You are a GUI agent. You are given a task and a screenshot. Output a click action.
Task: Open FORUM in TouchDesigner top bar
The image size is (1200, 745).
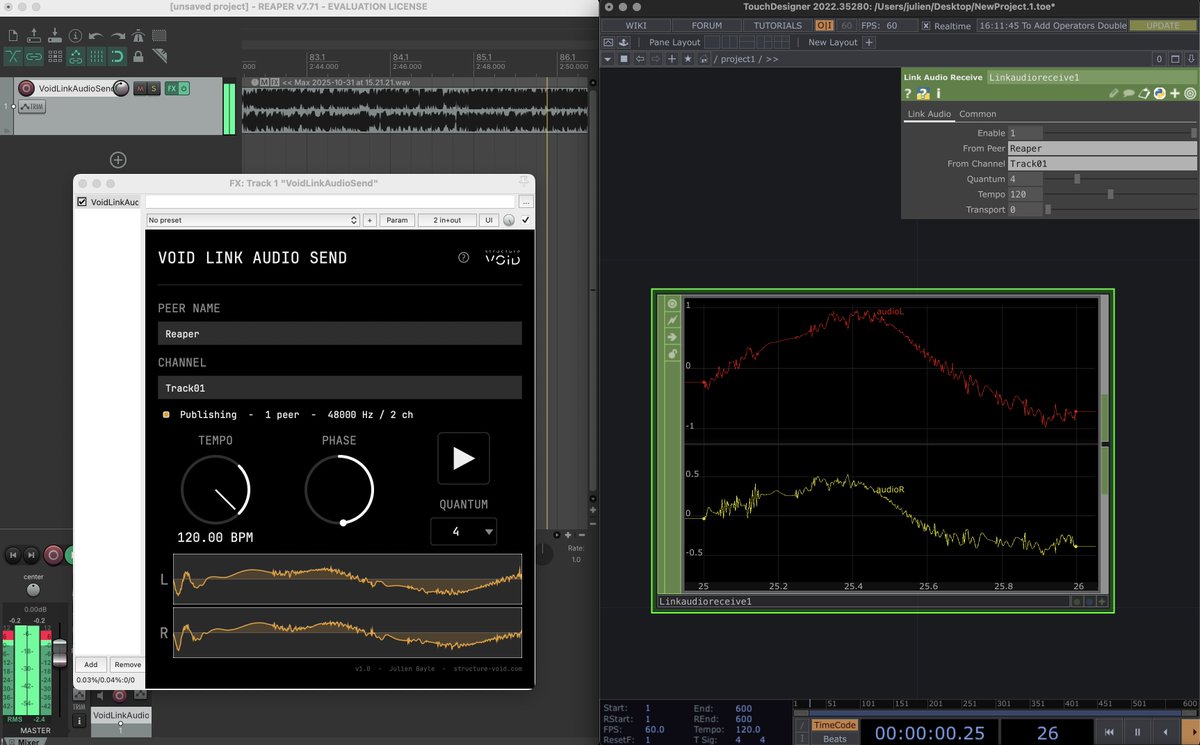pyautogui.click(x=707, y=25)
